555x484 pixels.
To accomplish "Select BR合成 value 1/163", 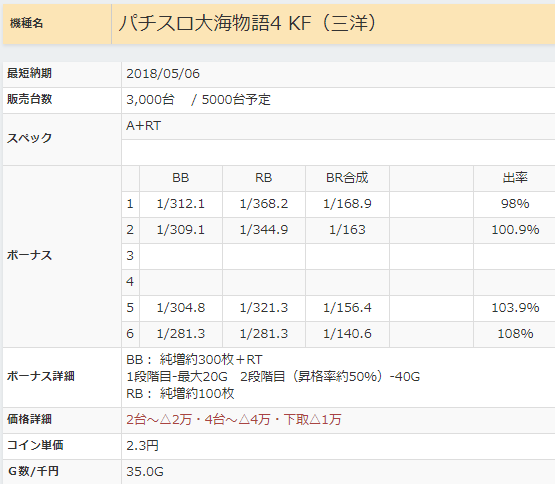I will click(x=347, y=230).
